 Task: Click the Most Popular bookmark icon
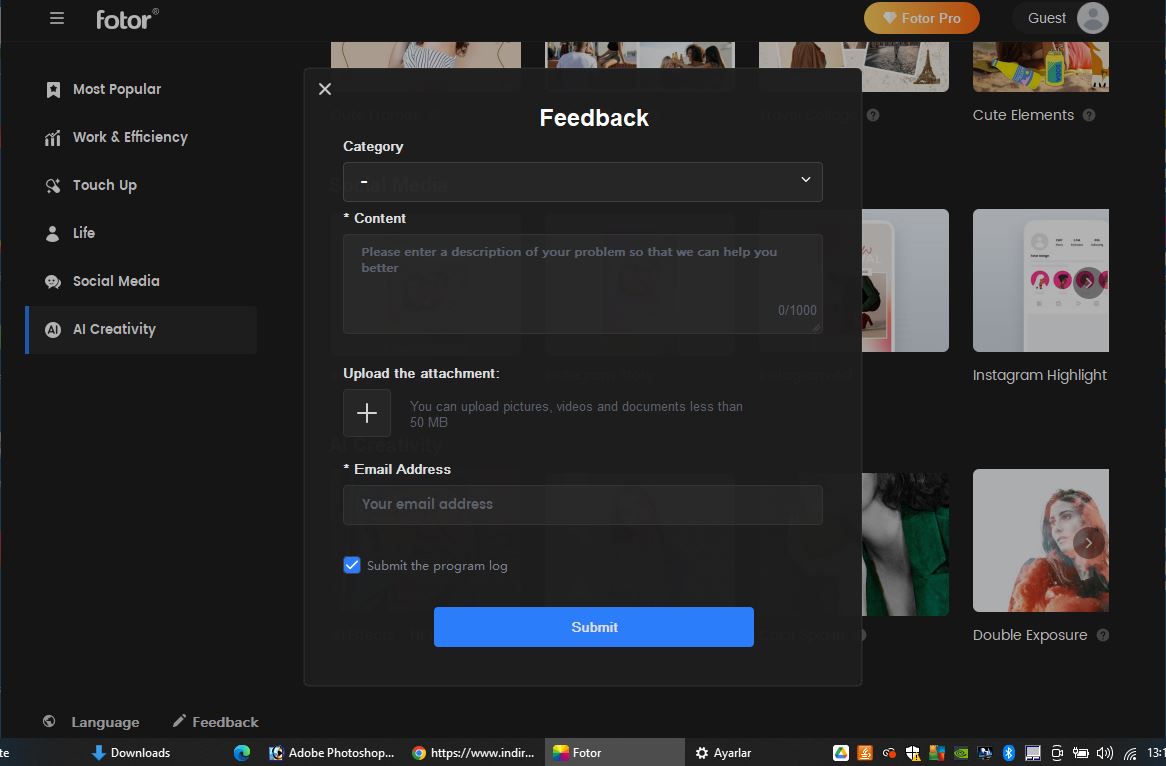pos(53,90)
